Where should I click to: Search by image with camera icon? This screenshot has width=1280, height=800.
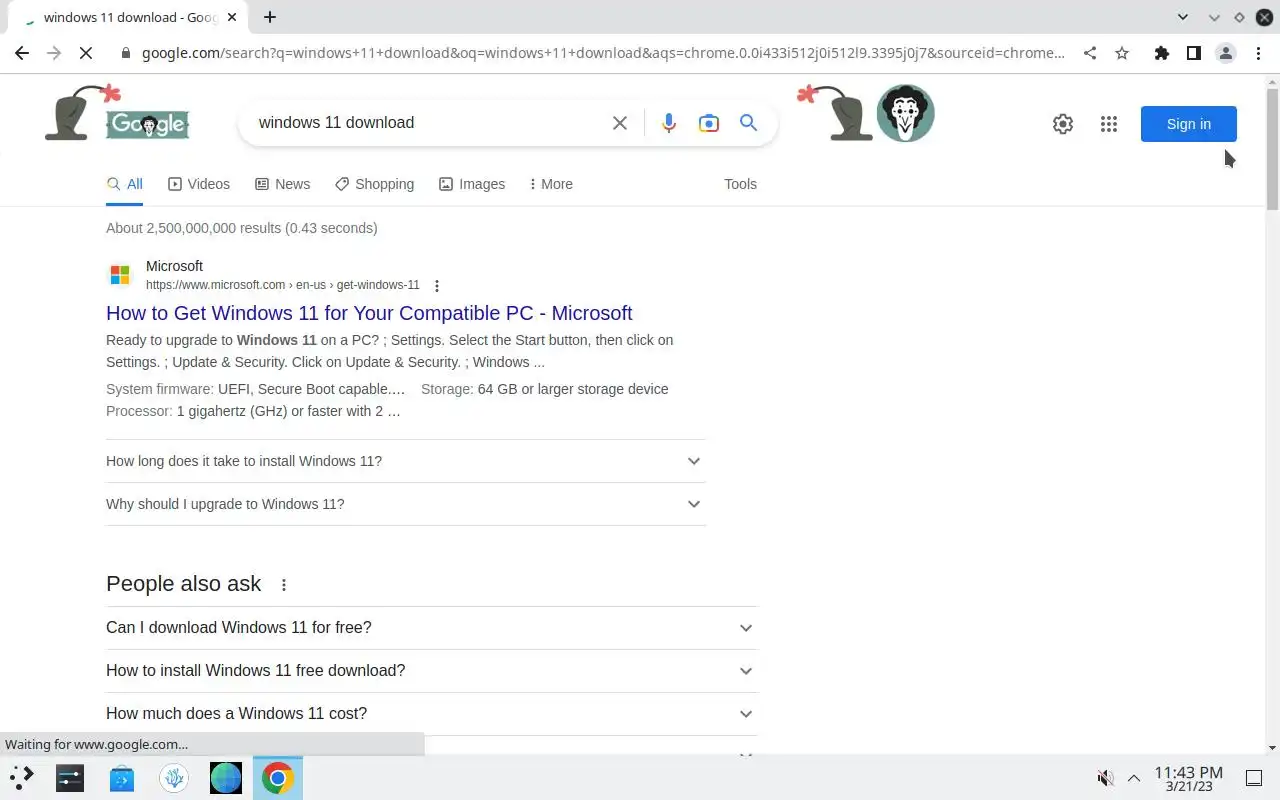(709, 123)
